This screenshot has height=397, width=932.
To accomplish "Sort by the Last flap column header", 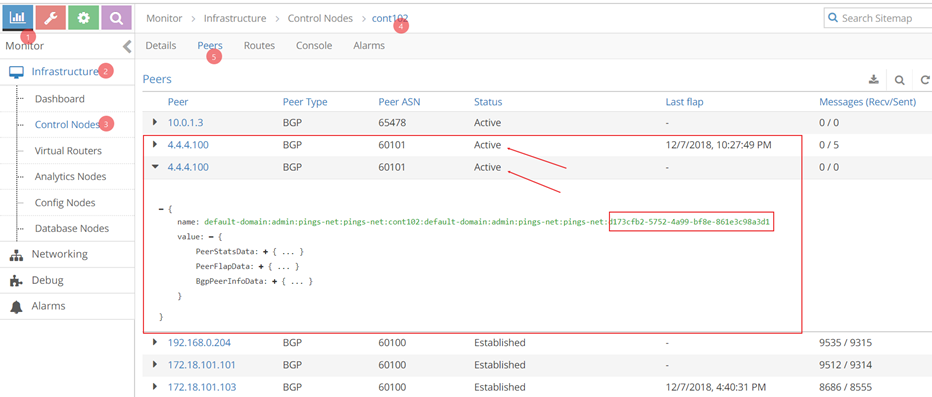I will pyautogui.click(x=684, y=102).
